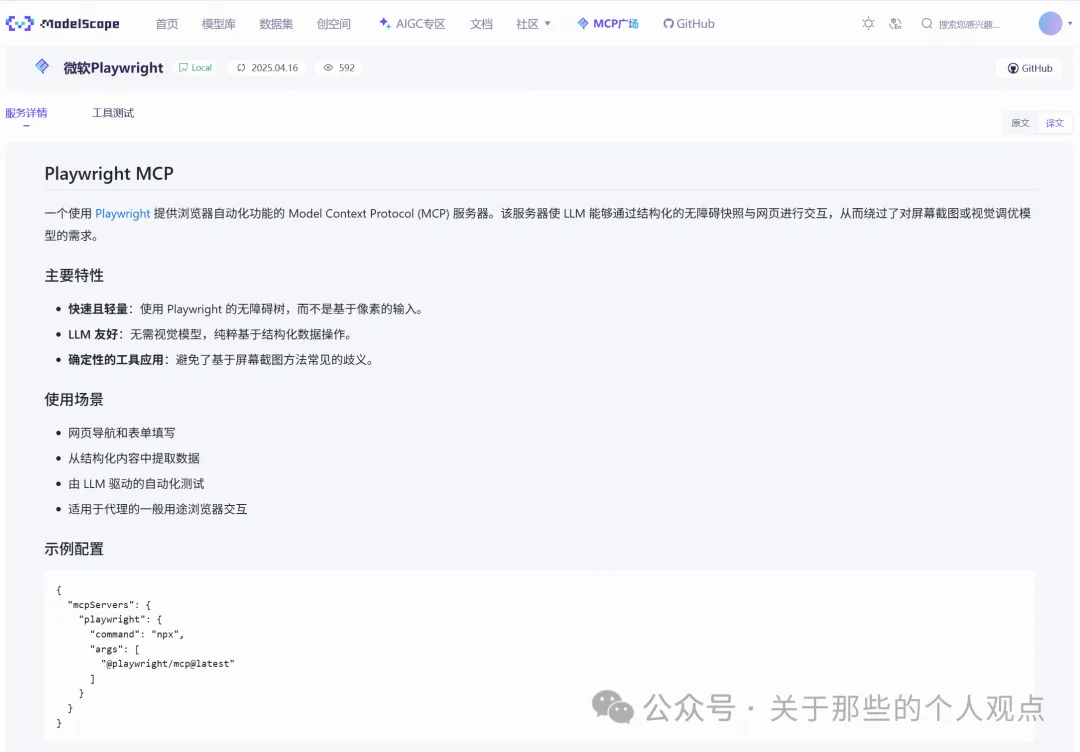
Task: Select the 原文 original text toggle
Action: 1020,123
